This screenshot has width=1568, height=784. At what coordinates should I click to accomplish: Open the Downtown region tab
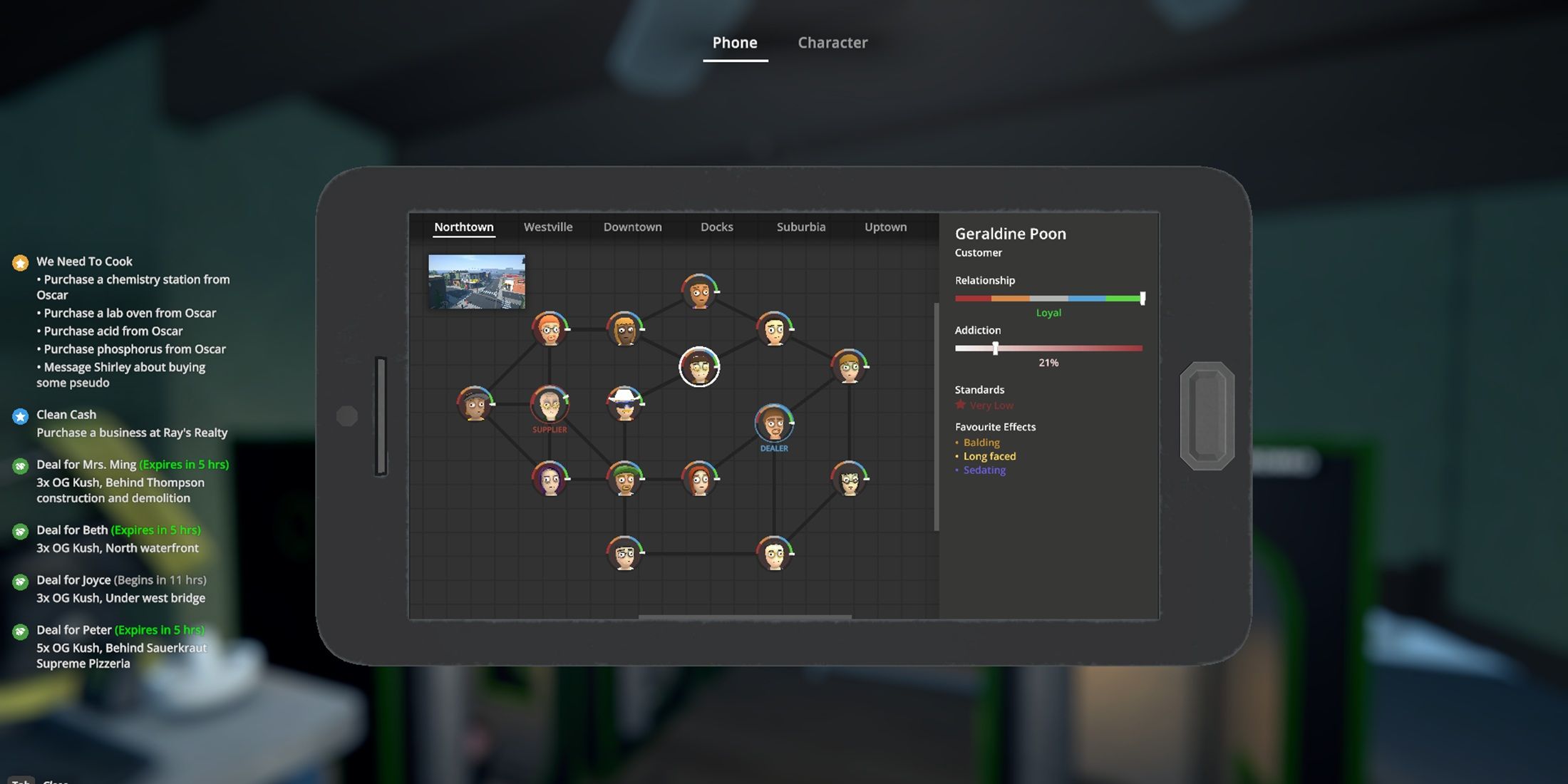[x=633, y=227]
